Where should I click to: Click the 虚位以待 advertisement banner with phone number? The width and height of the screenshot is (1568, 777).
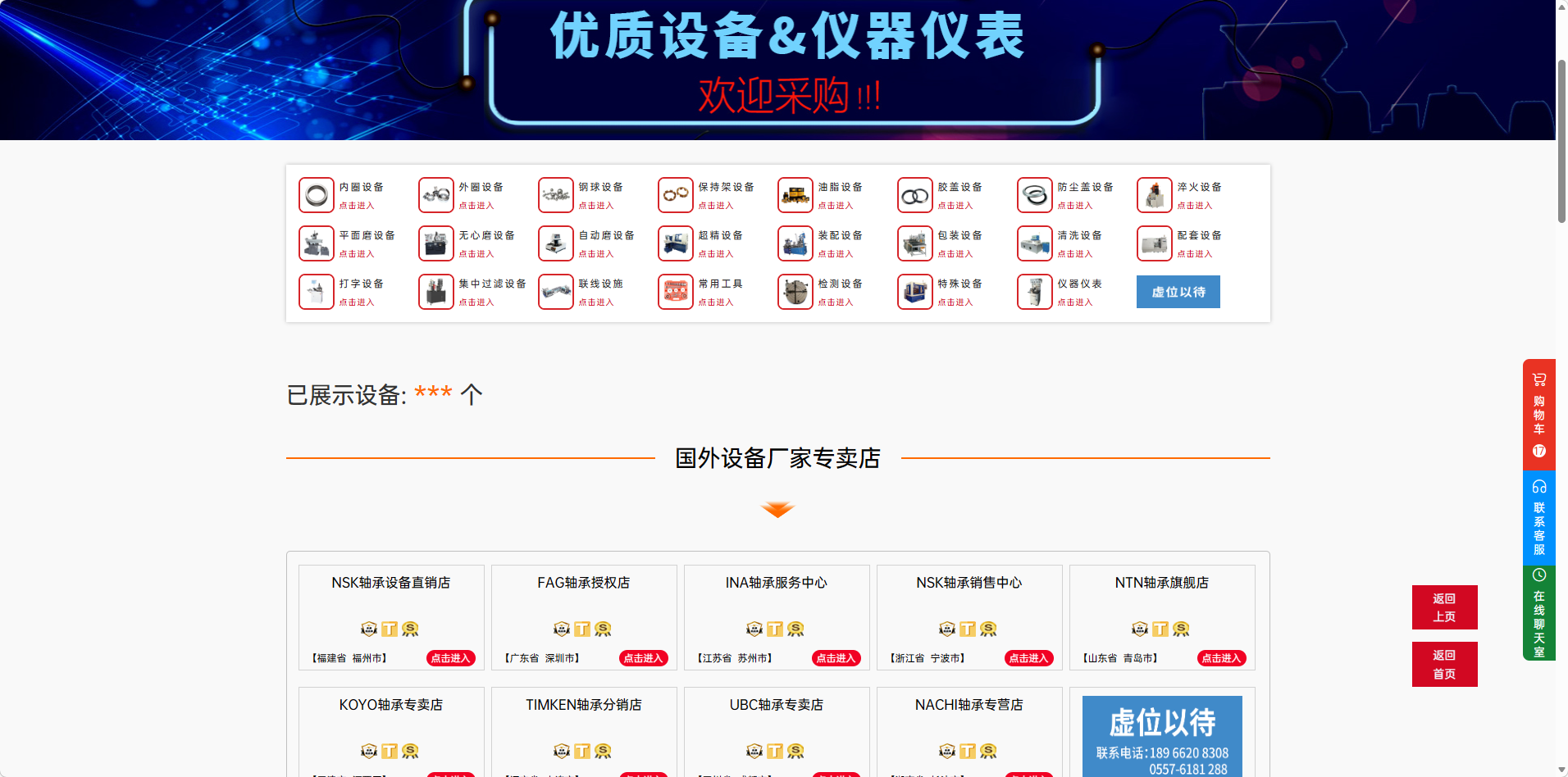click(1162, 735)
